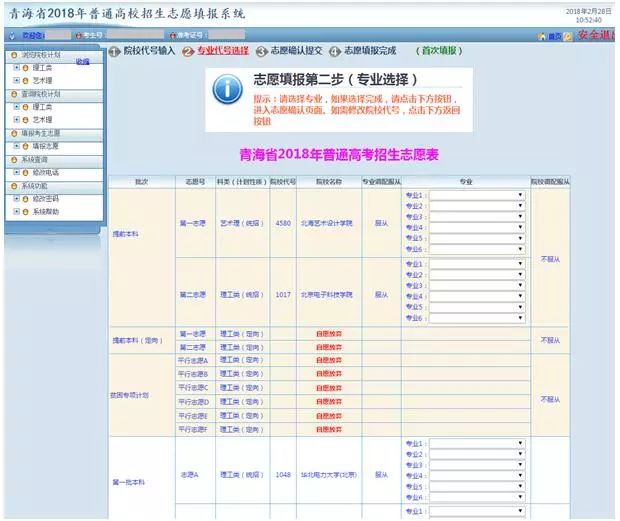Expand the 修改电话 tree node
The image size is (620, 521).
[x=15, y=172]
